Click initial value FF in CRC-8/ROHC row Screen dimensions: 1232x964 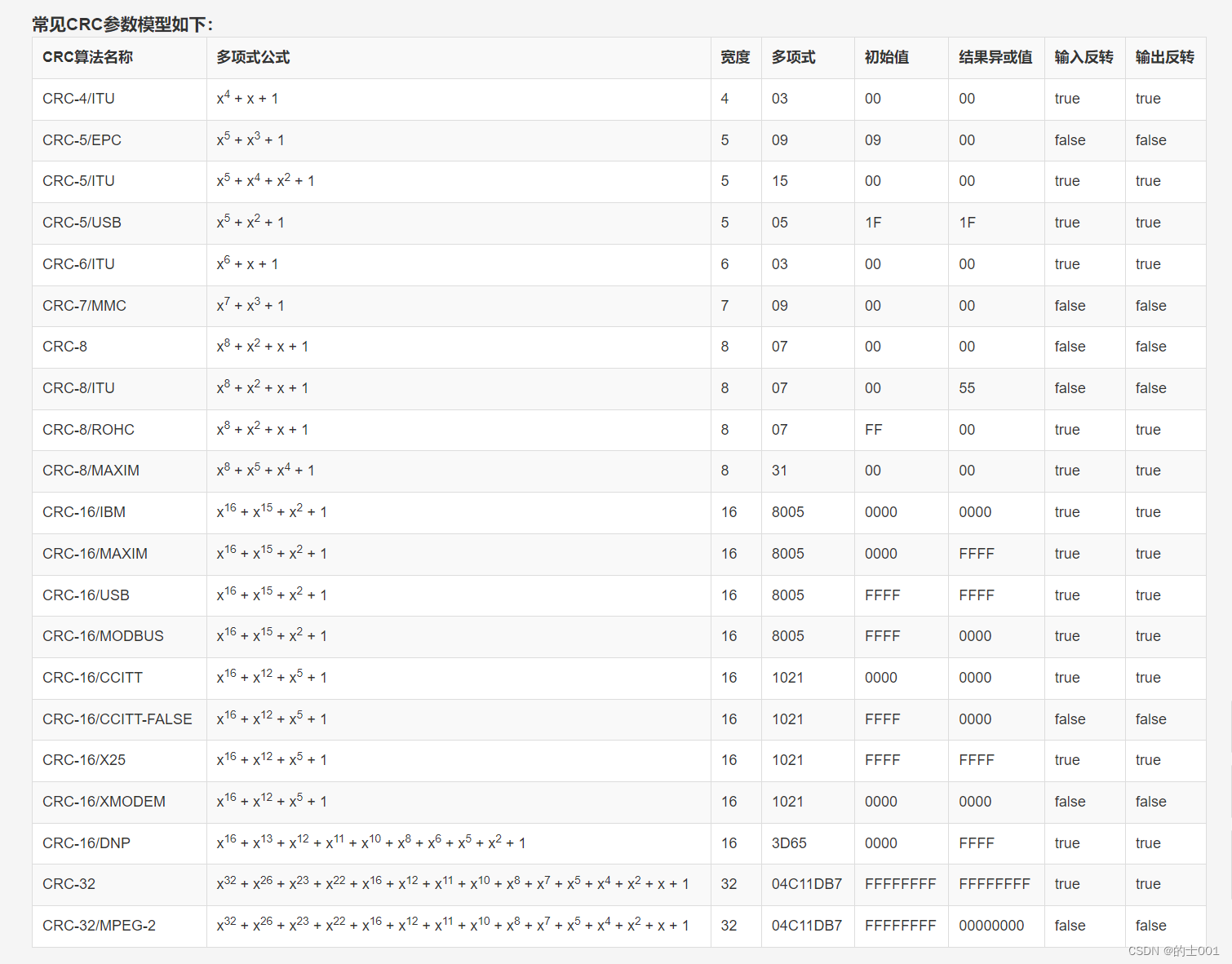click(x=873, y=430)
